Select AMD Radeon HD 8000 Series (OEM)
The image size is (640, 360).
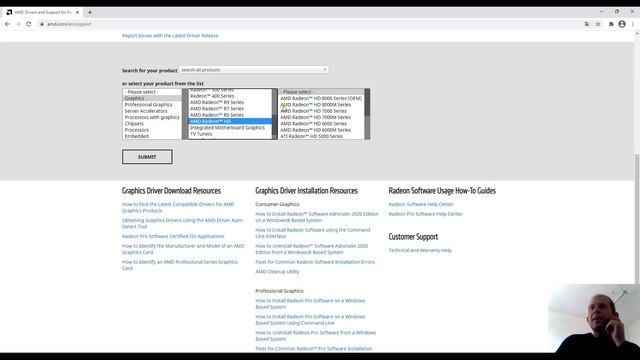pos(321,98)
